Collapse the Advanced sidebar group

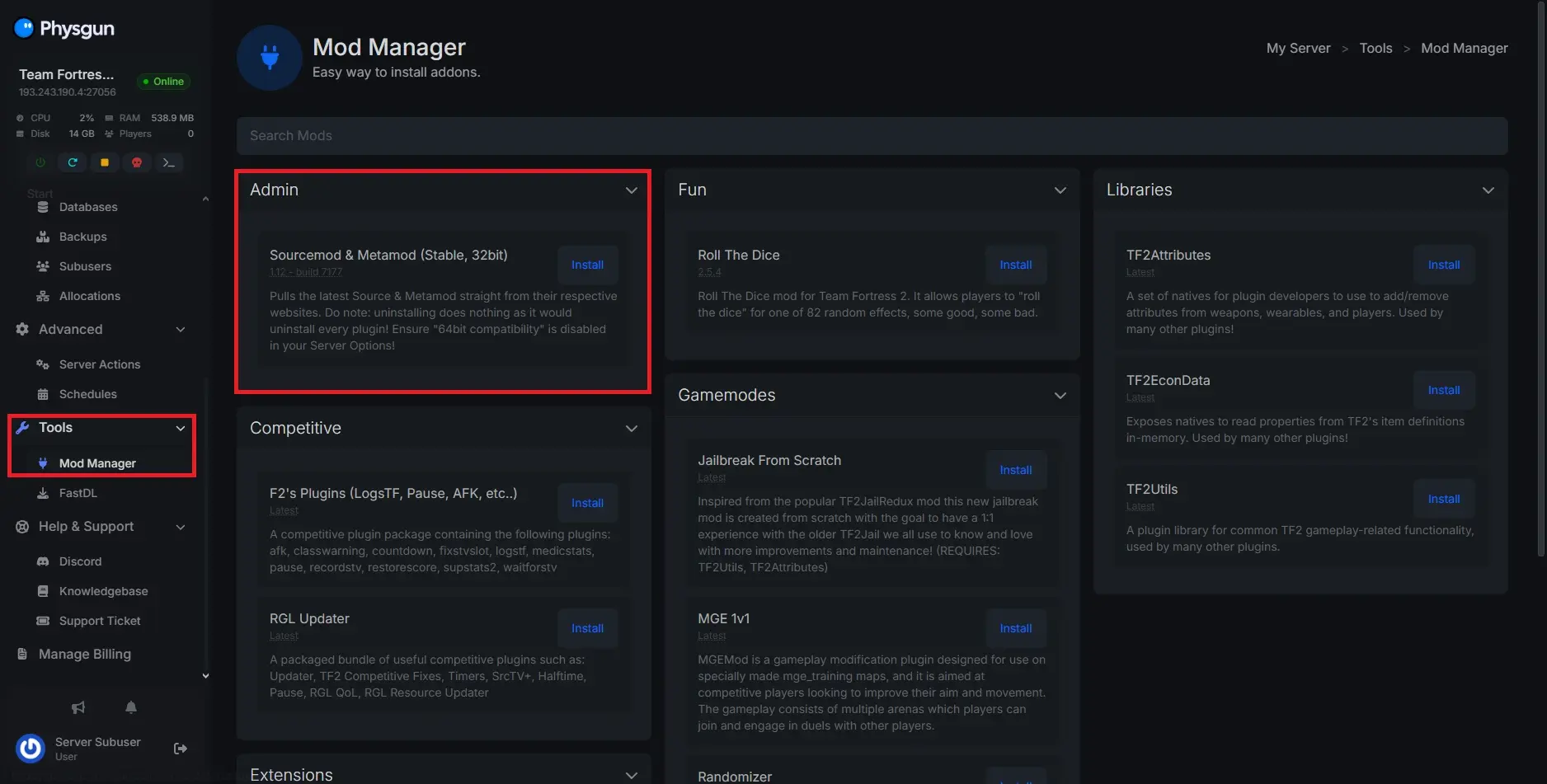[x=181, y=330]
